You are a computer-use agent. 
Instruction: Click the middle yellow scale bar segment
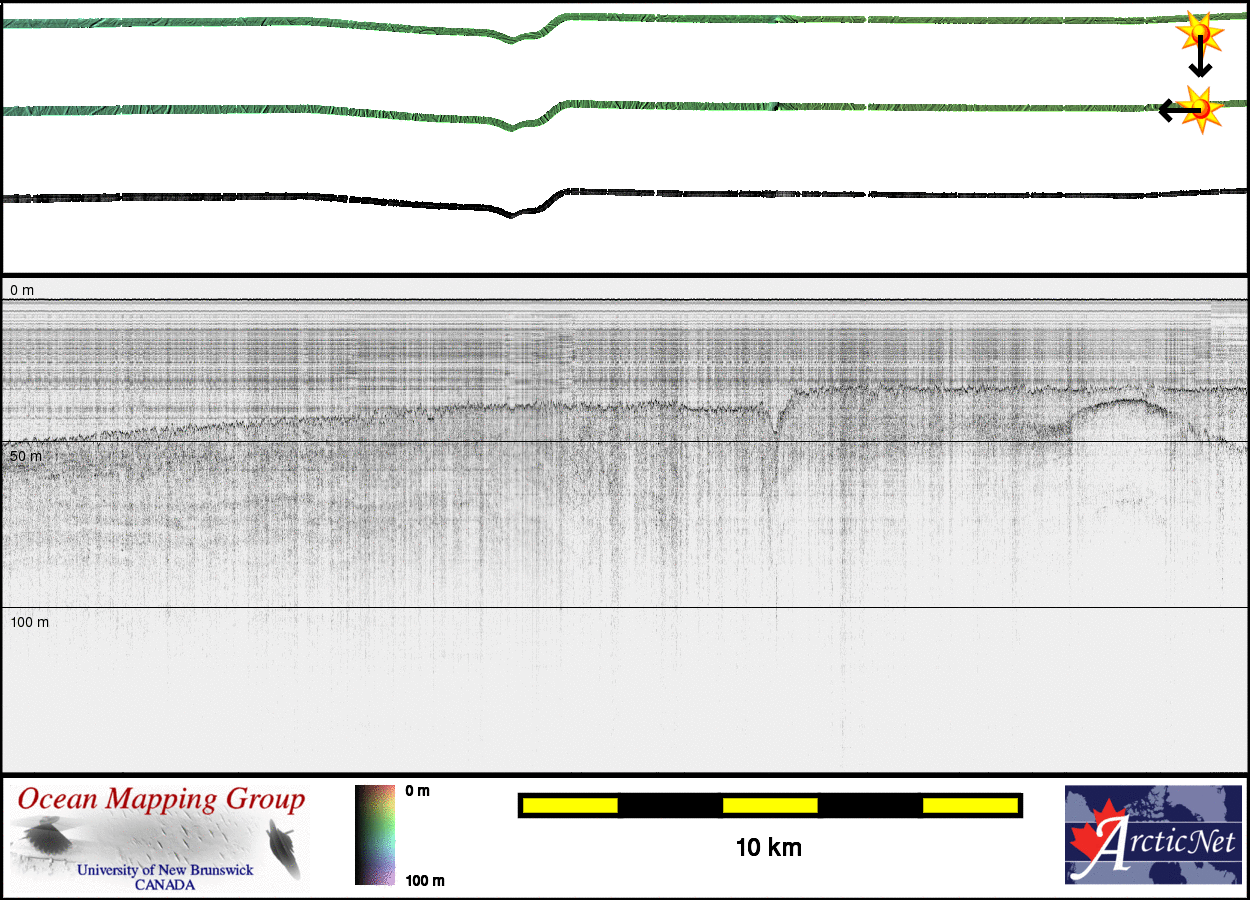click(x=770, y=805)
